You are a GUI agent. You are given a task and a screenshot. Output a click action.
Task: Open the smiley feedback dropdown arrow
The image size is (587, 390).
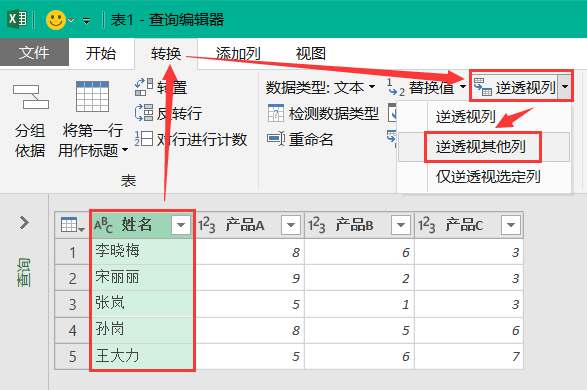point(71,20)
